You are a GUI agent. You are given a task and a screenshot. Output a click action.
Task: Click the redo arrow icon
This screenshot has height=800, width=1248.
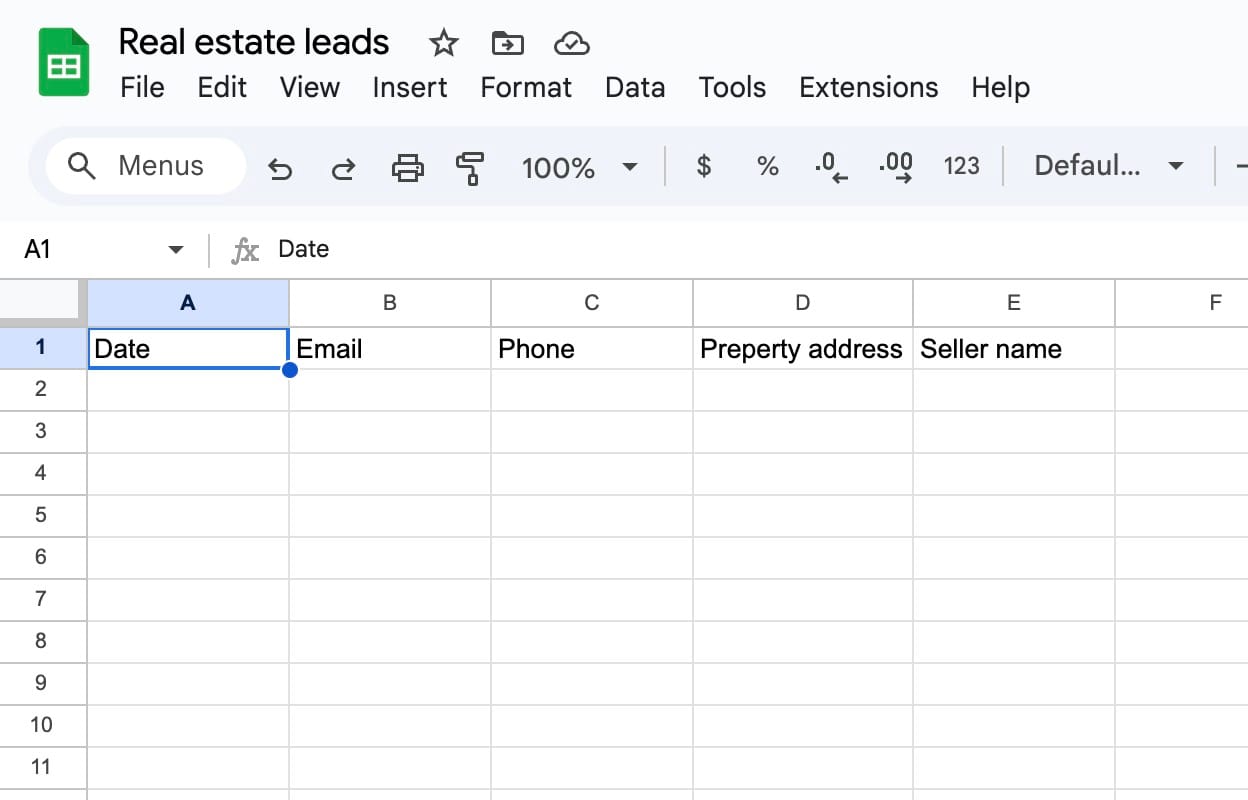(343, 168)
